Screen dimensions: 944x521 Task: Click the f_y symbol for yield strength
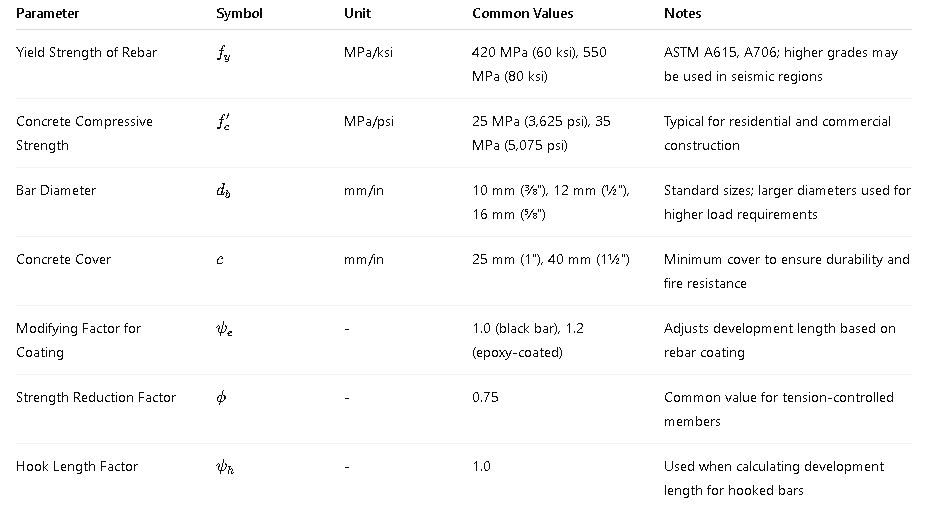click(x=225, y=53)
